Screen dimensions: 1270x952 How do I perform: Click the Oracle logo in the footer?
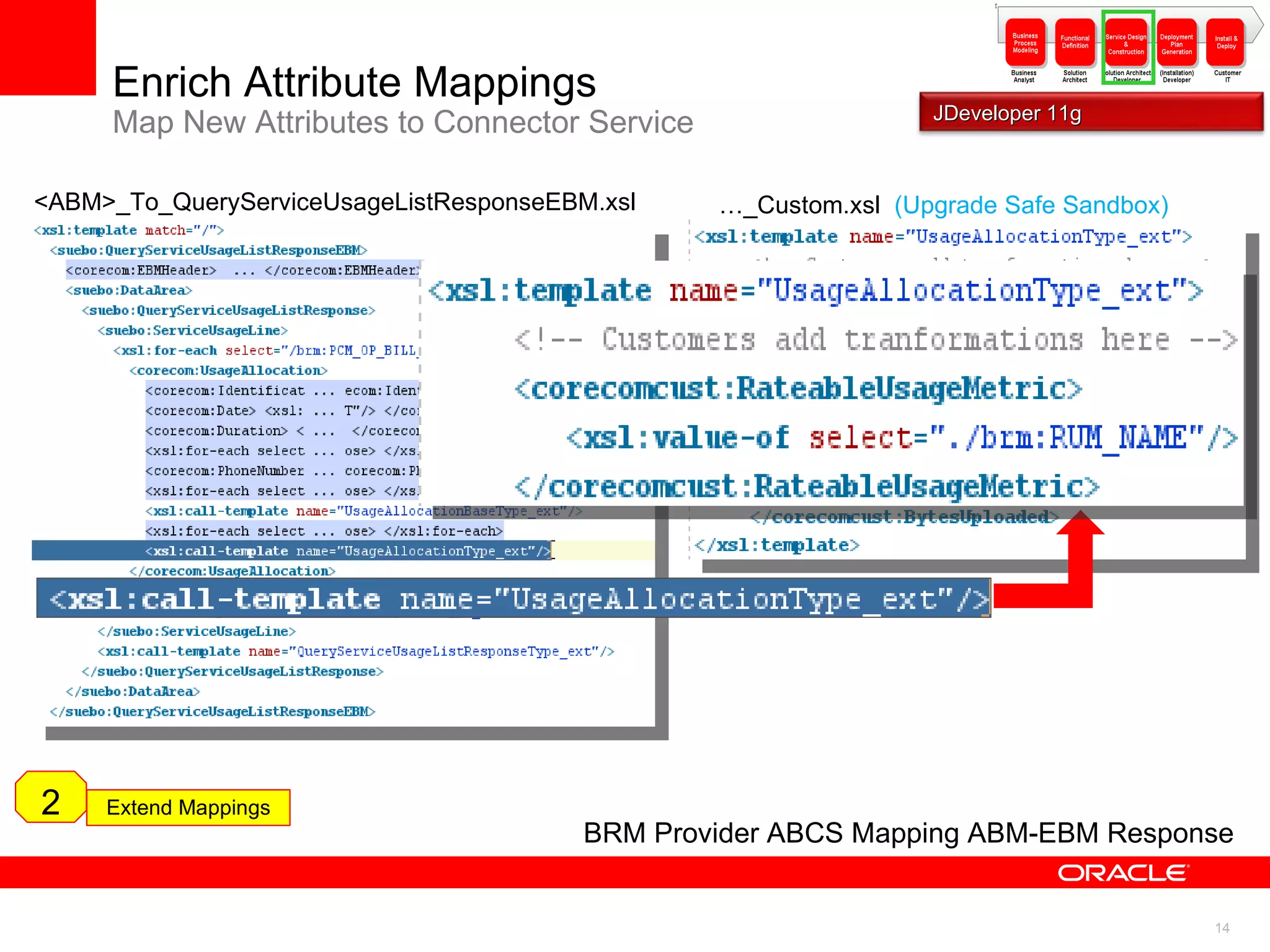coord(1122,873)
